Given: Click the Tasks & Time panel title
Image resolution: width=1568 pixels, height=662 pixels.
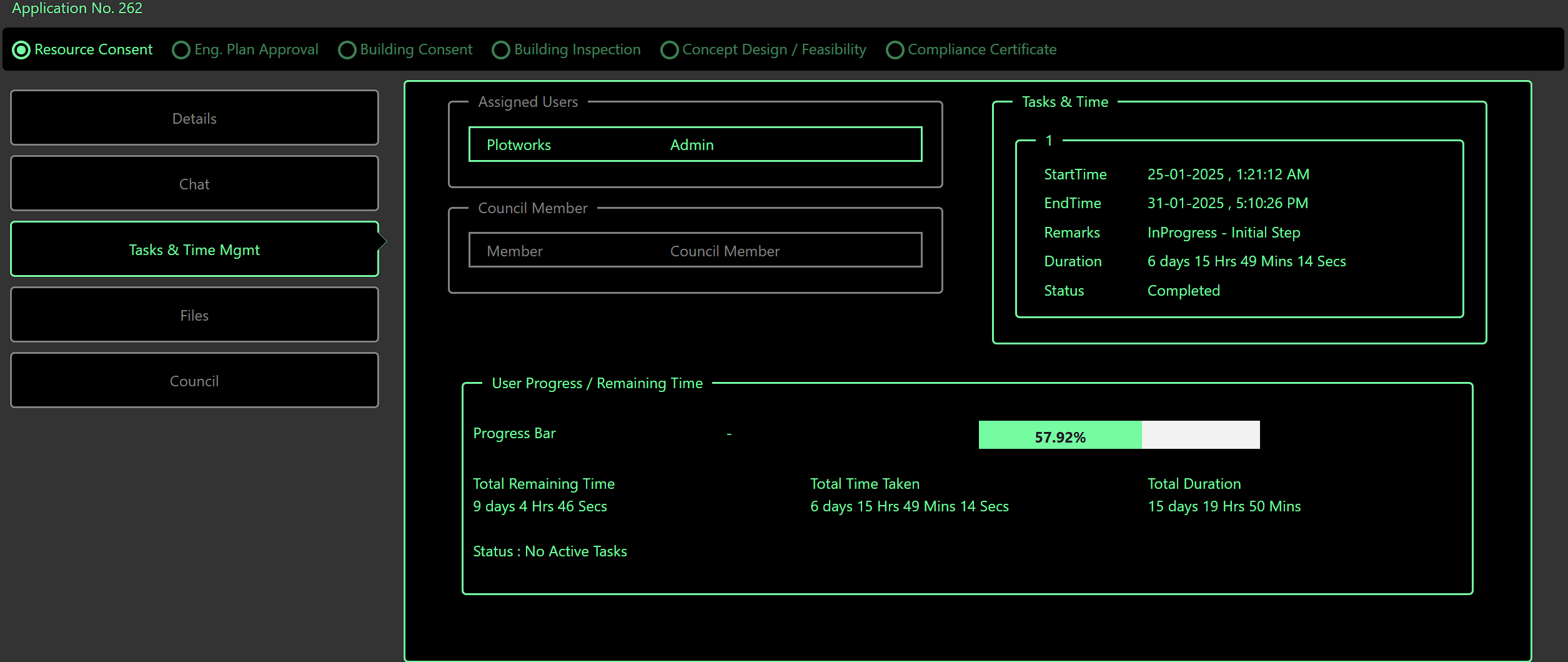Looking at the screenshot, I should point(1065,101).
